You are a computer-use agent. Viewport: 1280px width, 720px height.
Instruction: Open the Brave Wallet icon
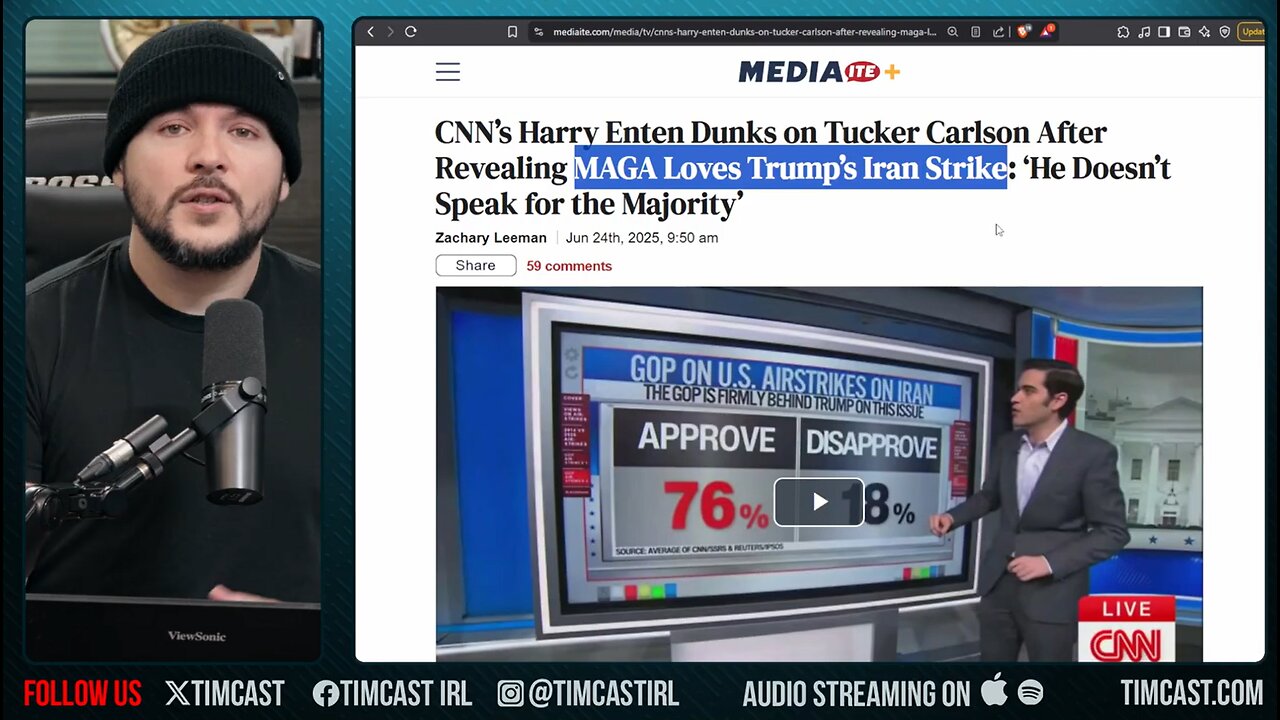coord(1184,32)
